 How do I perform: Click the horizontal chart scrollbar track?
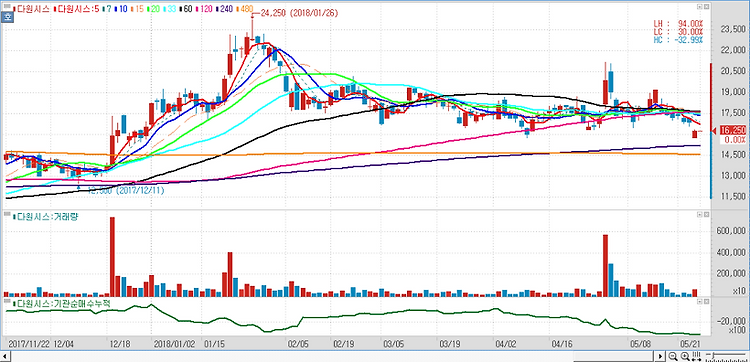(332, 356)
